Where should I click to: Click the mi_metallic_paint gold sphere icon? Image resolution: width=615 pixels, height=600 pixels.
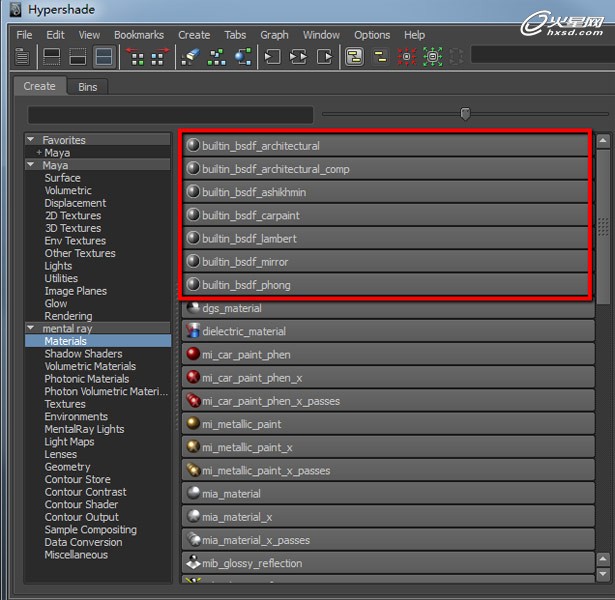coord(193,423)
